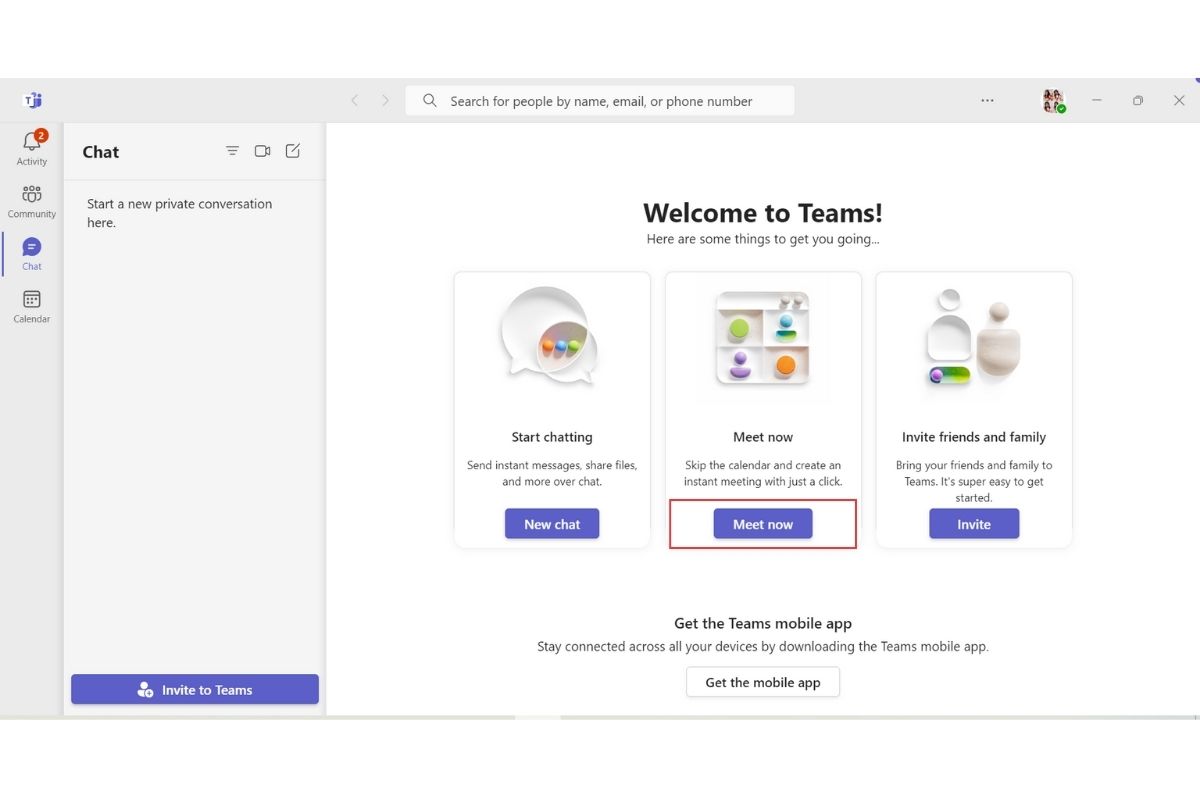Open Settings and more ellipsis menu
Viewport: 1200px width, 800px height.
pyautogui.click(x=988, y=100)
